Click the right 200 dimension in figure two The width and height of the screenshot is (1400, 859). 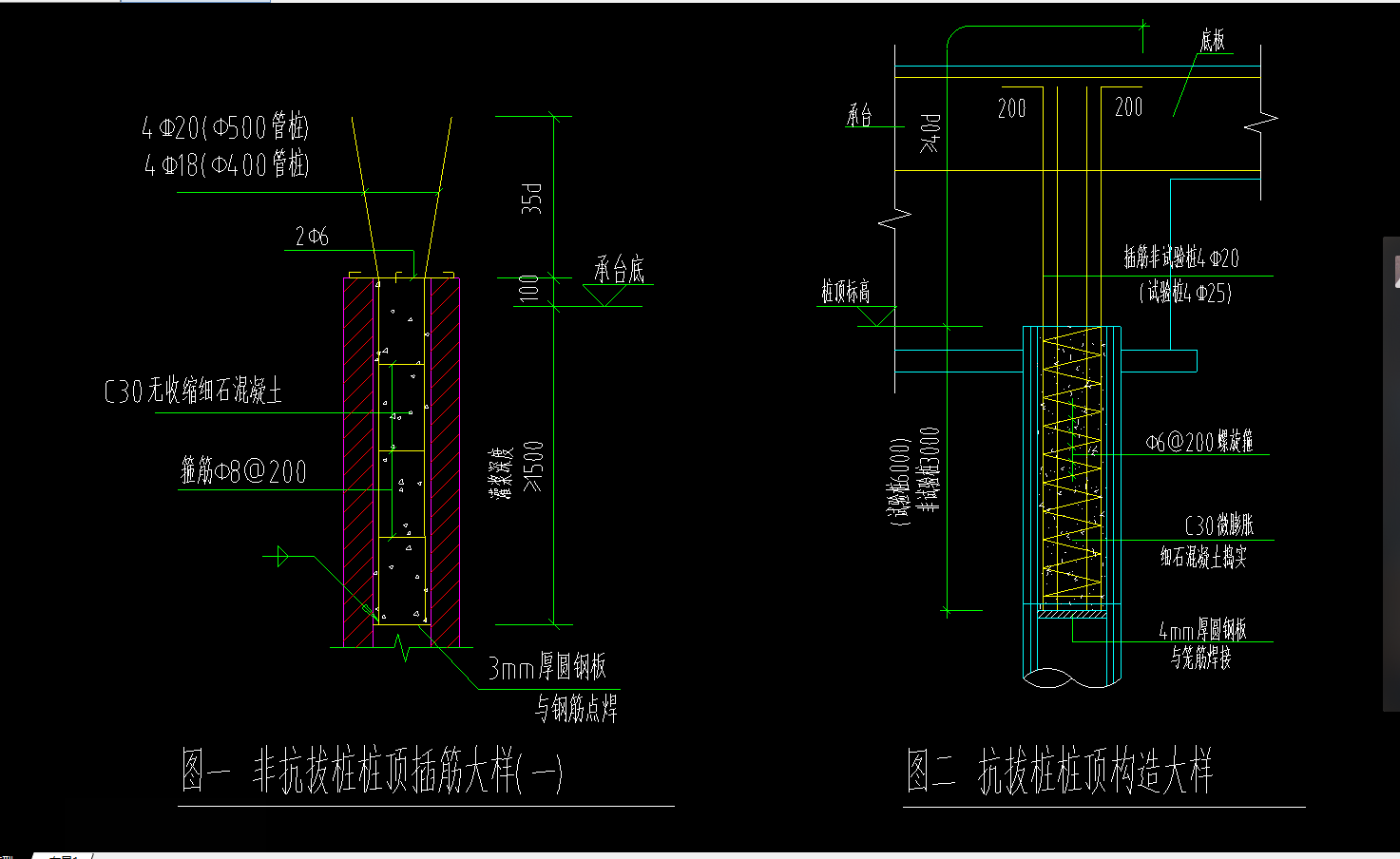pyautogui.click(x=1129, y=106)
